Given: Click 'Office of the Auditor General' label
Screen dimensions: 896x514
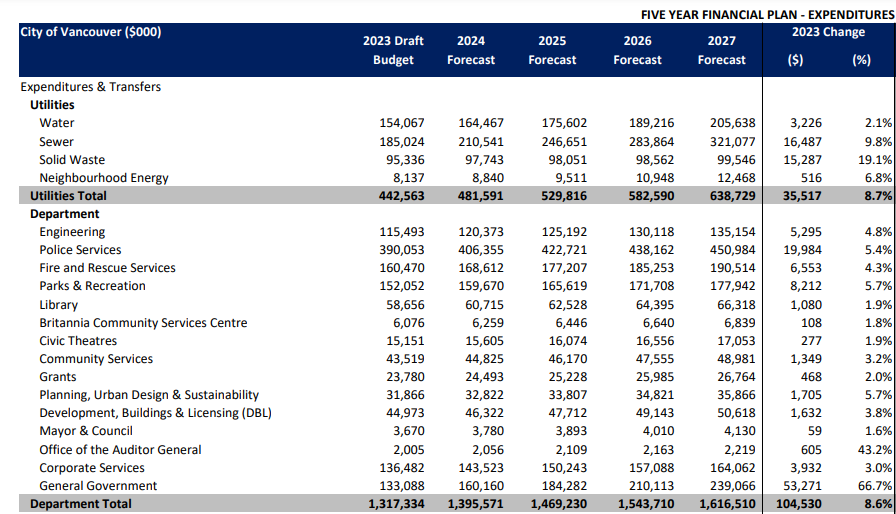Looking at the screenshot, I should coord(120,450).
